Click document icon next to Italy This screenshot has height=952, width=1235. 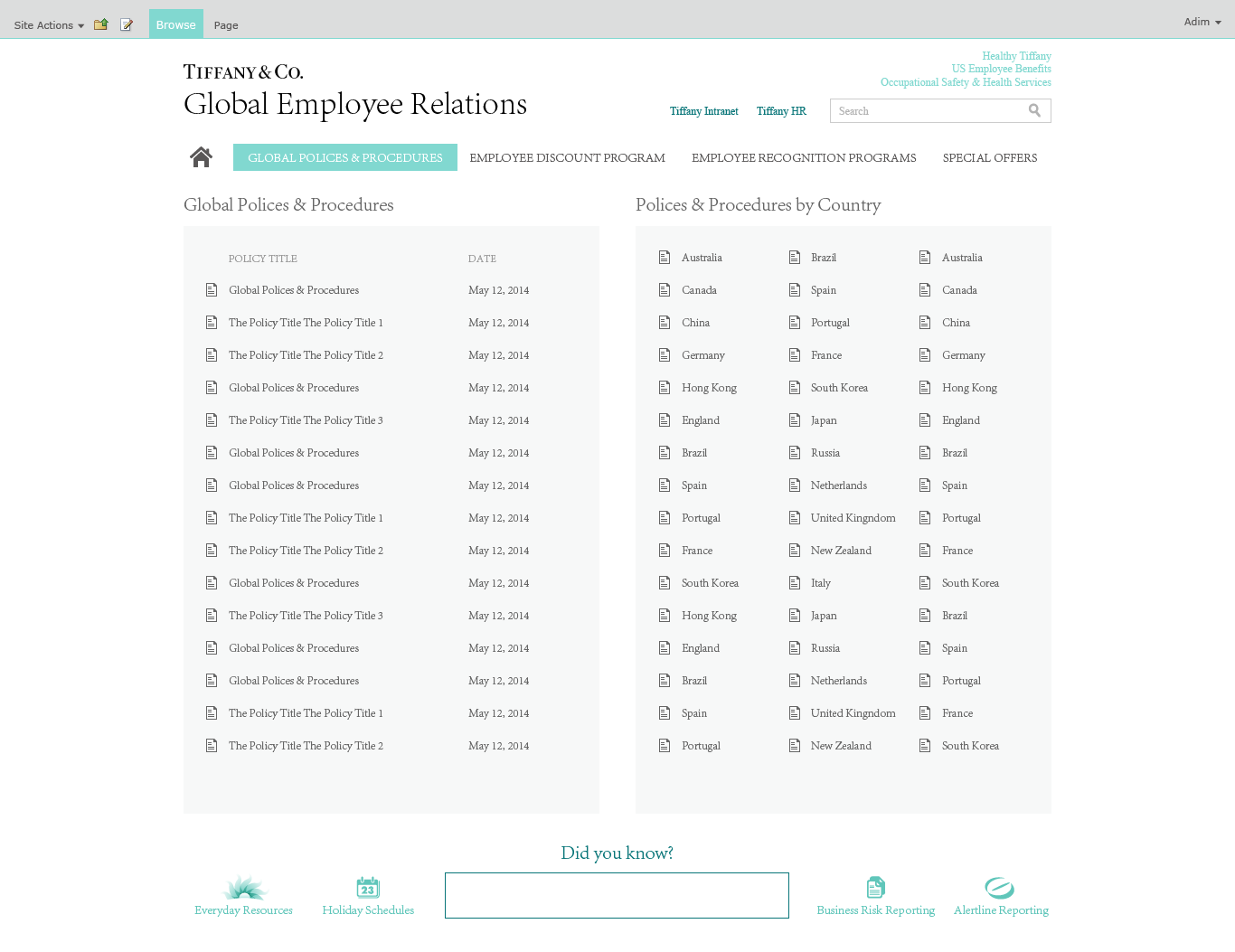point(795,583)
